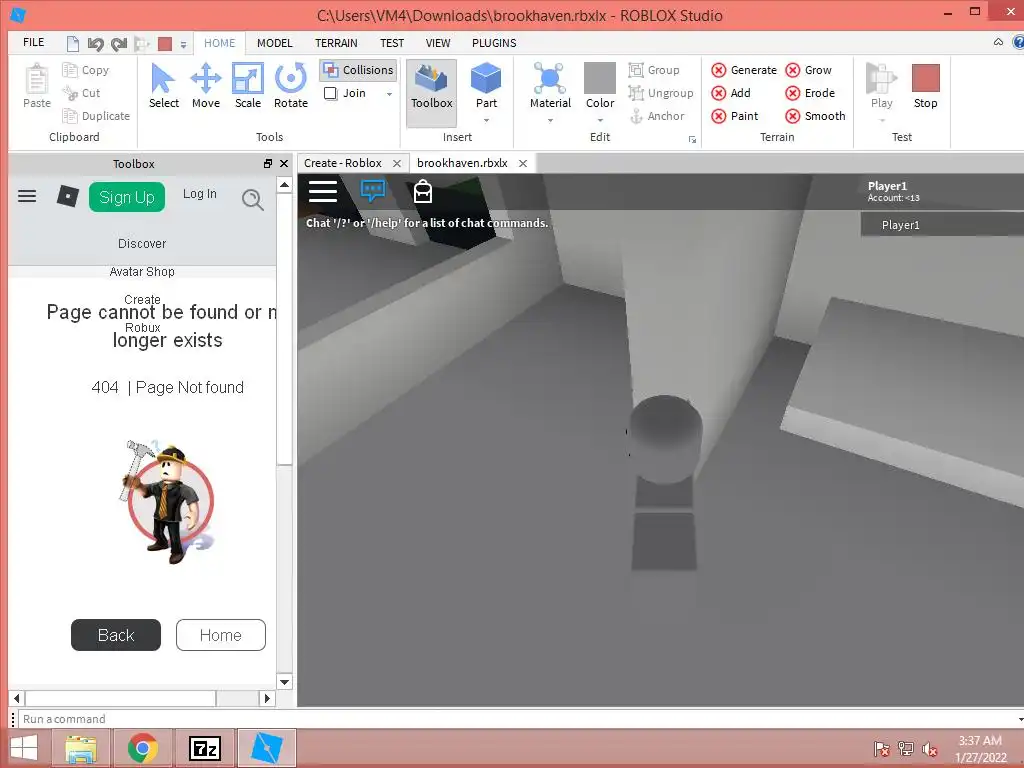
Task: Click Paint terrain tool
Action: (735, 116)
